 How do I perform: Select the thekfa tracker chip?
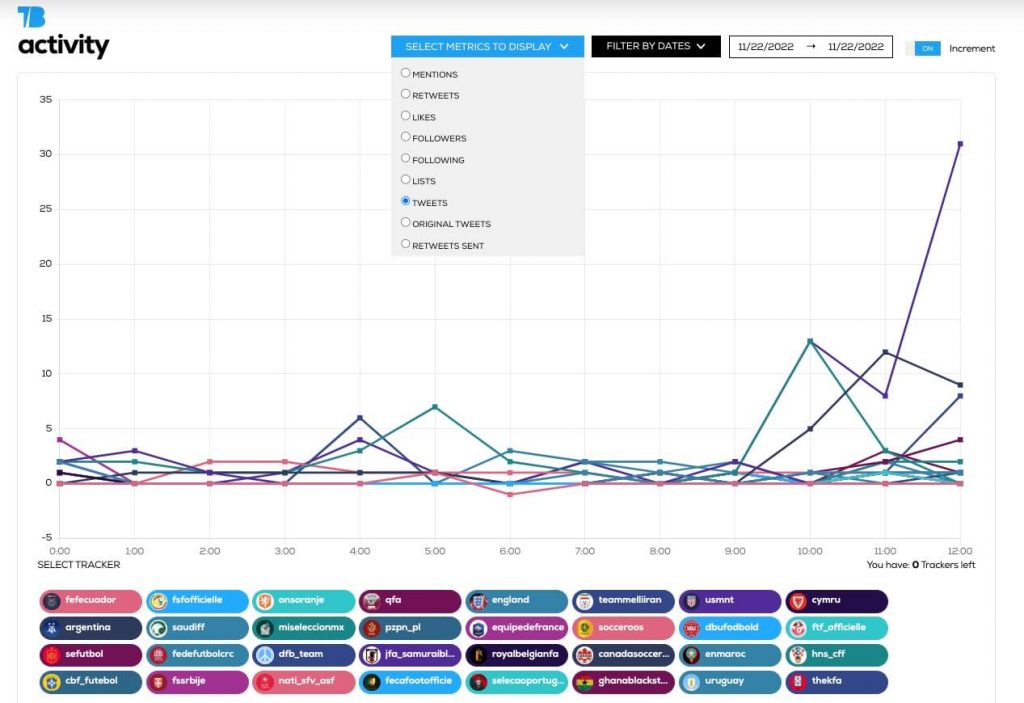click(837, 682)
